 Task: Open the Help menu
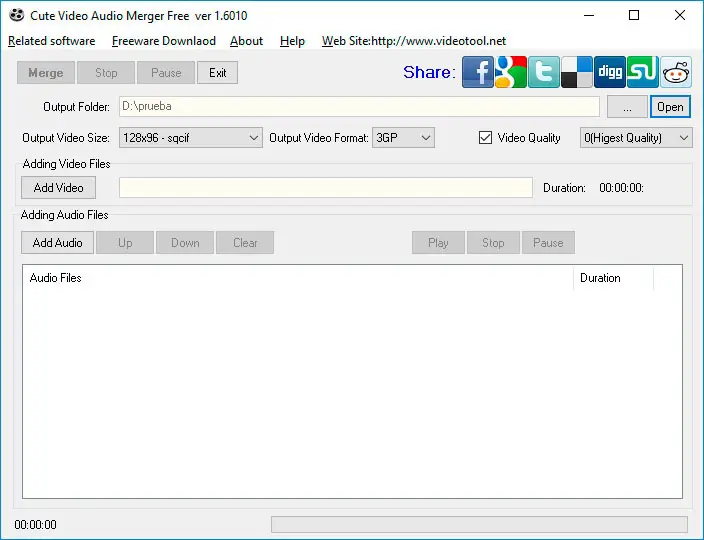[292, 41]
